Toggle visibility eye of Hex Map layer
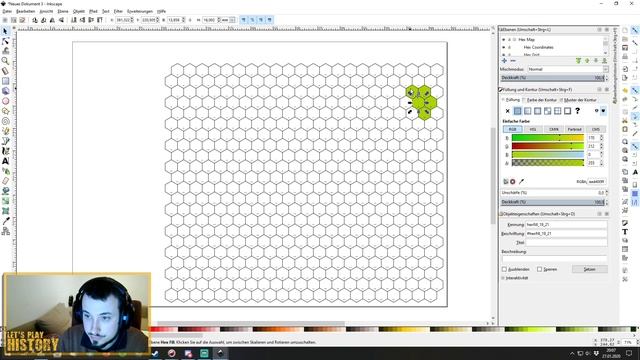The image size is (640, 360). (x=503, y=40)
